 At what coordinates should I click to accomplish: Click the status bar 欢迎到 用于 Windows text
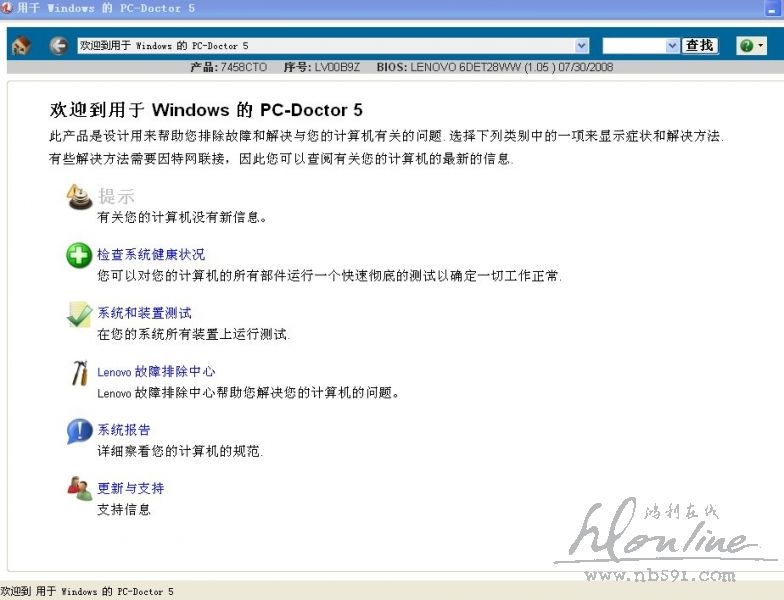[87, 592]
